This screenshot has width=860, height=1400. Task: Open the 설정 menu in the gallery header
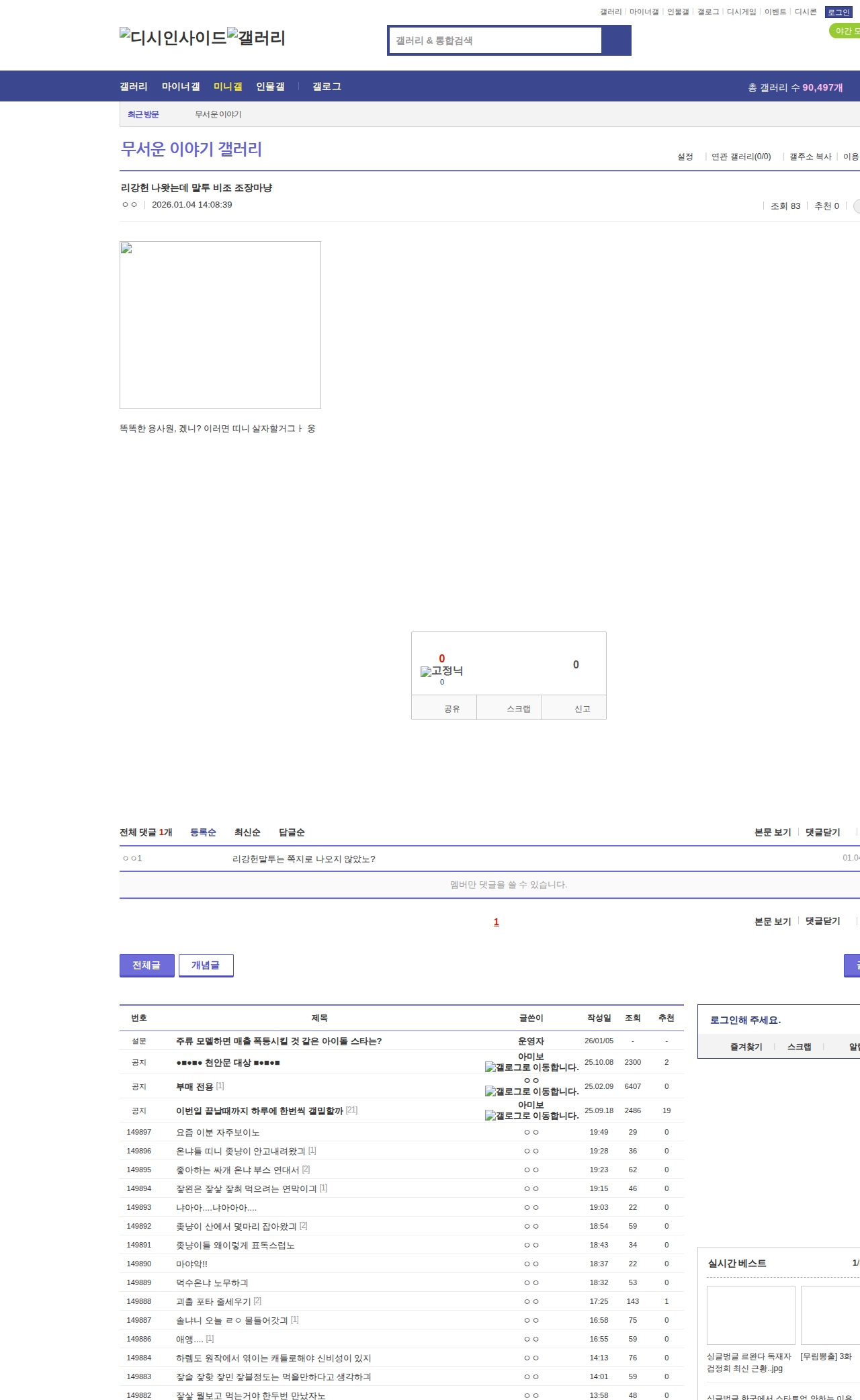pos(685,157)
